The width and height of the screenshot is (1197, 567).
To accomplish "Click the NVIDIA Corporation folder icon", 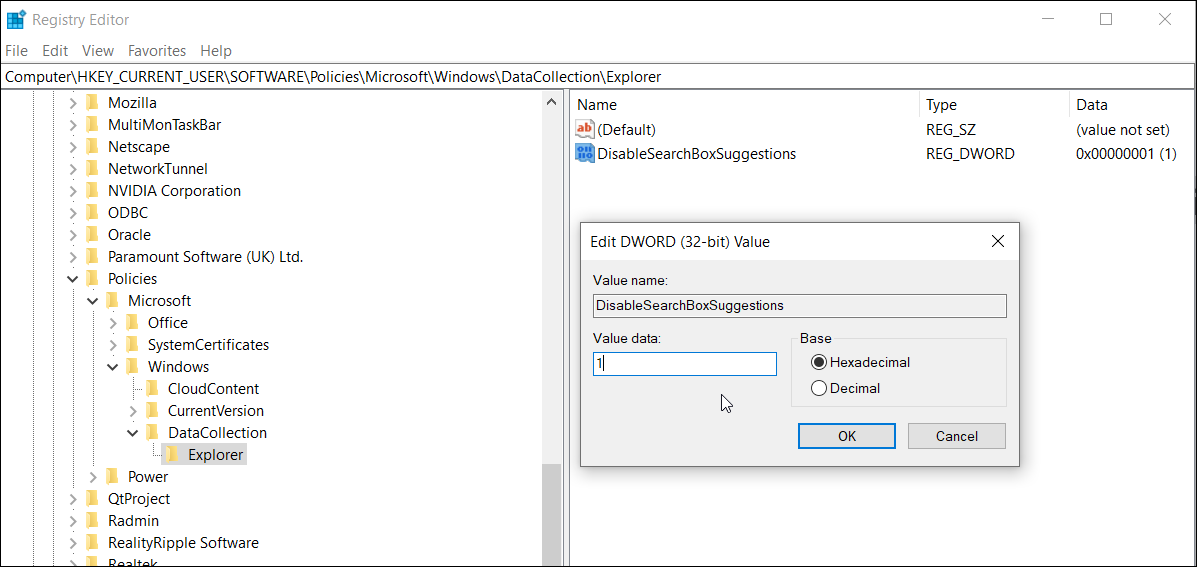I will click(93, 191).
